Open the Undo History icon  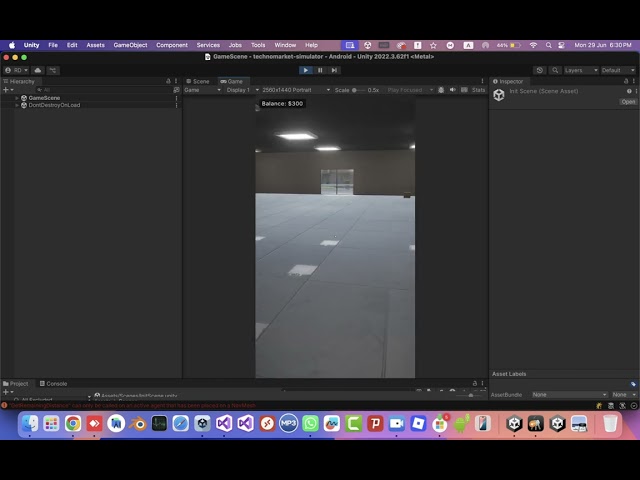coord(540,70)
